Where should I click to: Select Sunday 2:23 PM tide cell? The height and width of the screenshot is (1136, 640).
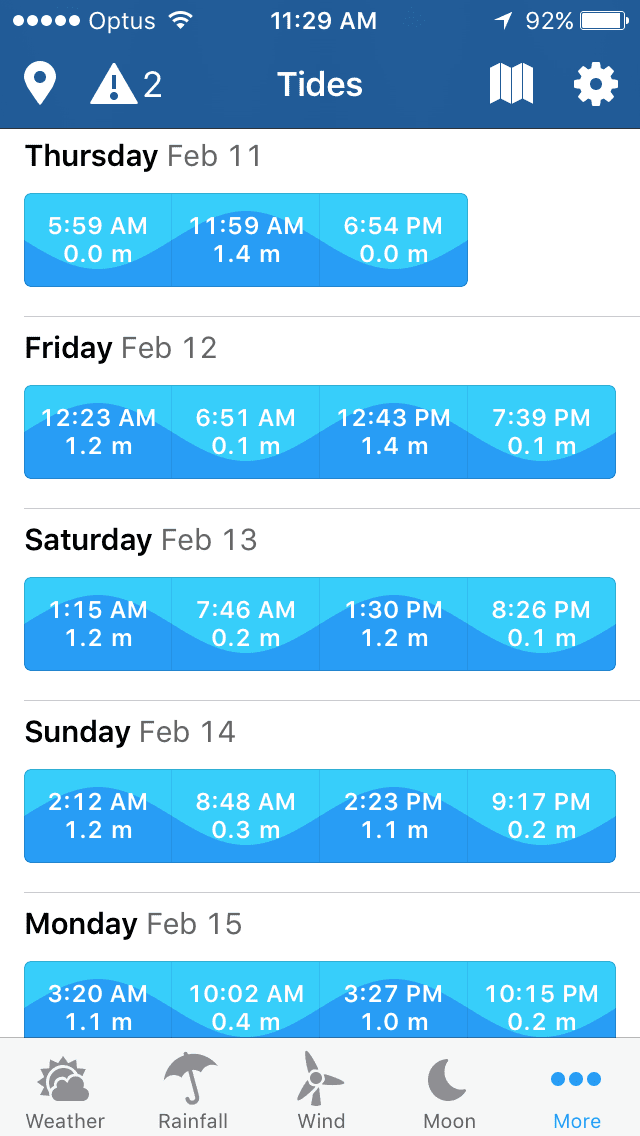pos(394,816)
